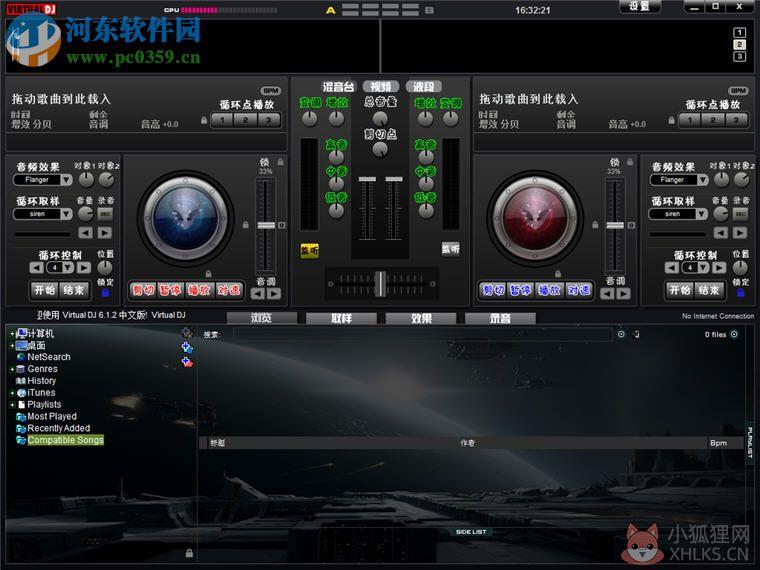Screen dimensions: 760x570
Task: Open 设置 settings button
Action: [640, 6]
